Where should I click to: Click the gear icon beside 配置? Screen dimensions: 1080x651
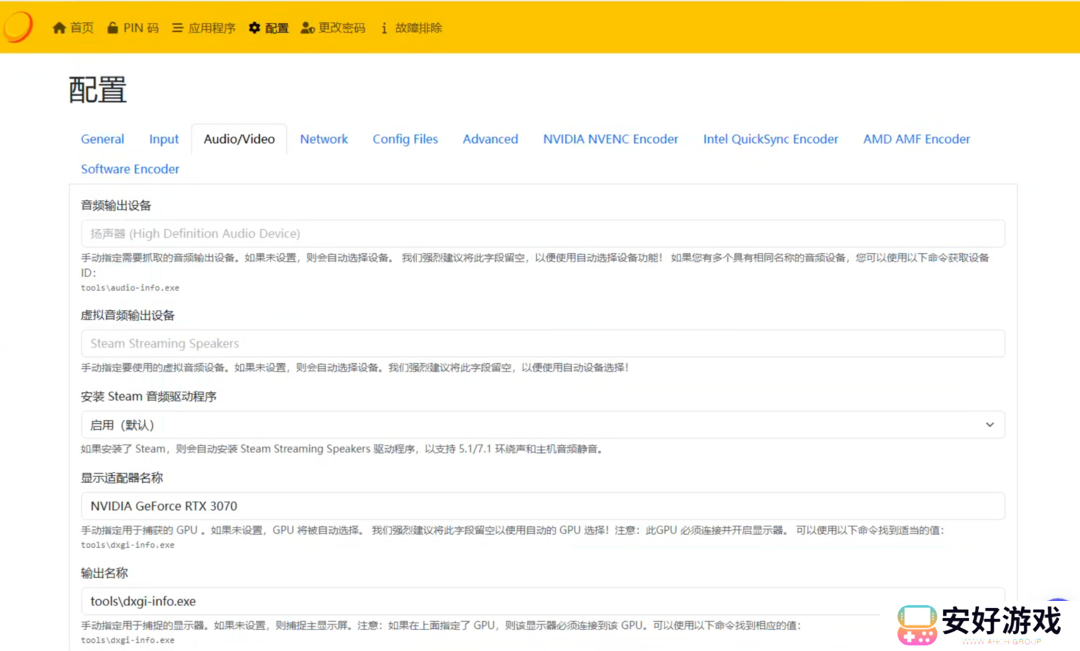tap(254, 28)
